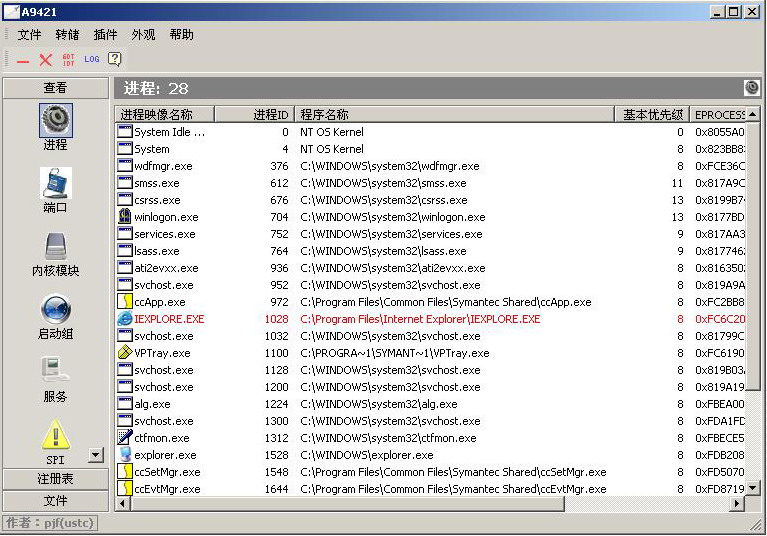Image resolution: width=767 pixels, height=536 pixels.
Task: Click the 文件 sidebar section button
Action: (56, 501)
